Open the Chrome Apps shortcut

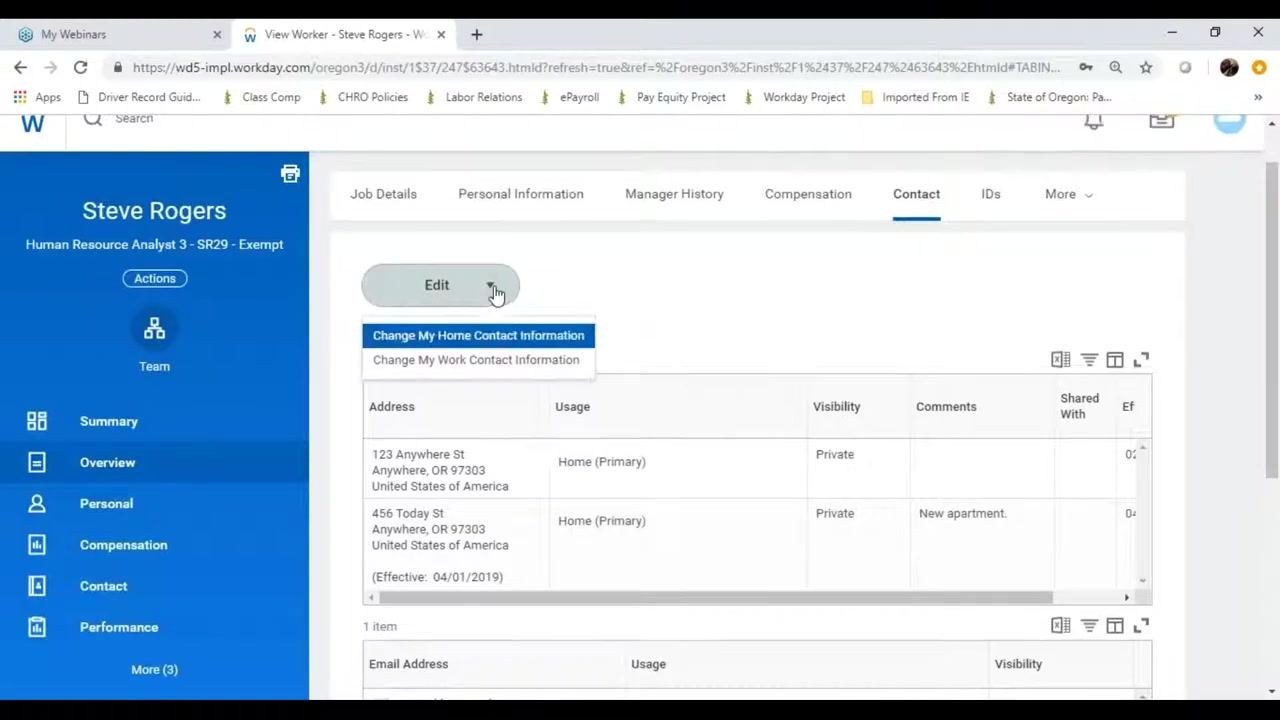pyautogui.click(x=37, y=97)
